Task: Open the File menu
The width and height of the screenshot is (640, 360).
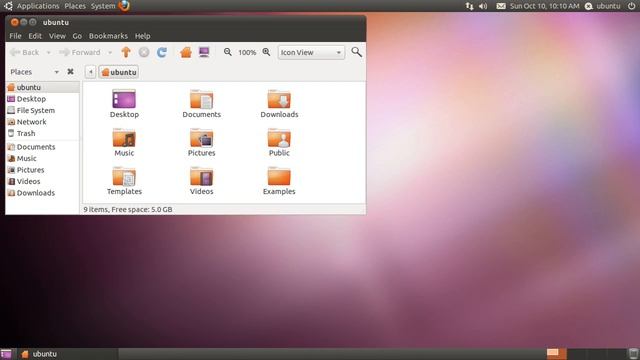Action: (16, 36)
